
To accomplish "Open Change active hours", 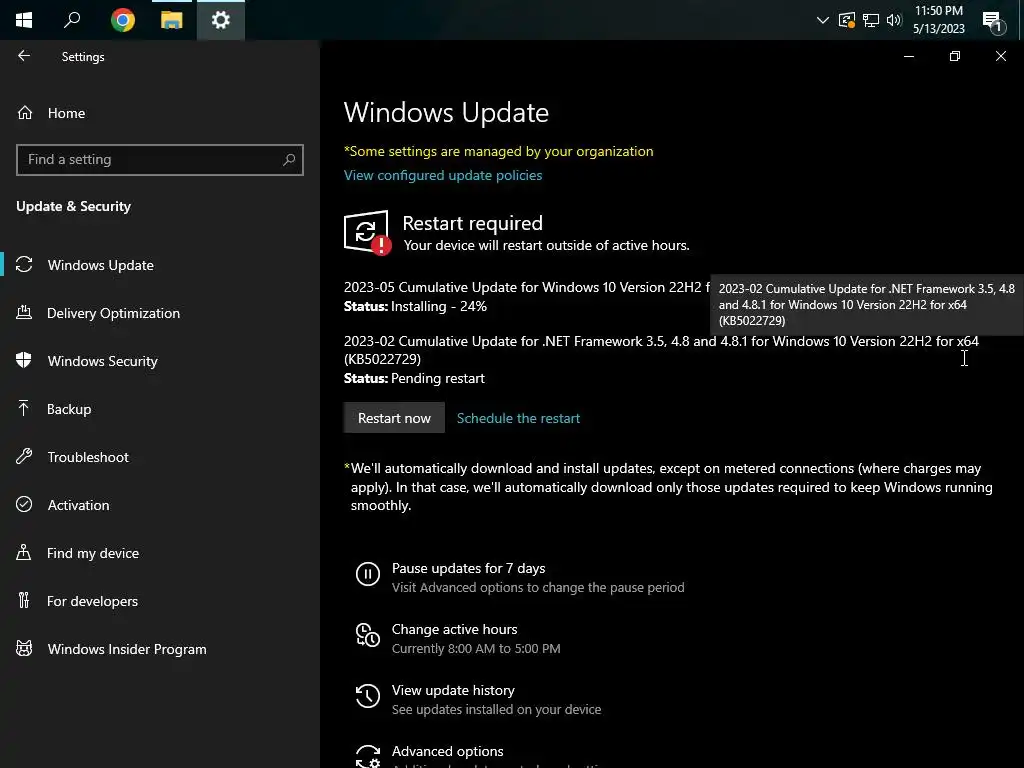I will pos(455,629).
